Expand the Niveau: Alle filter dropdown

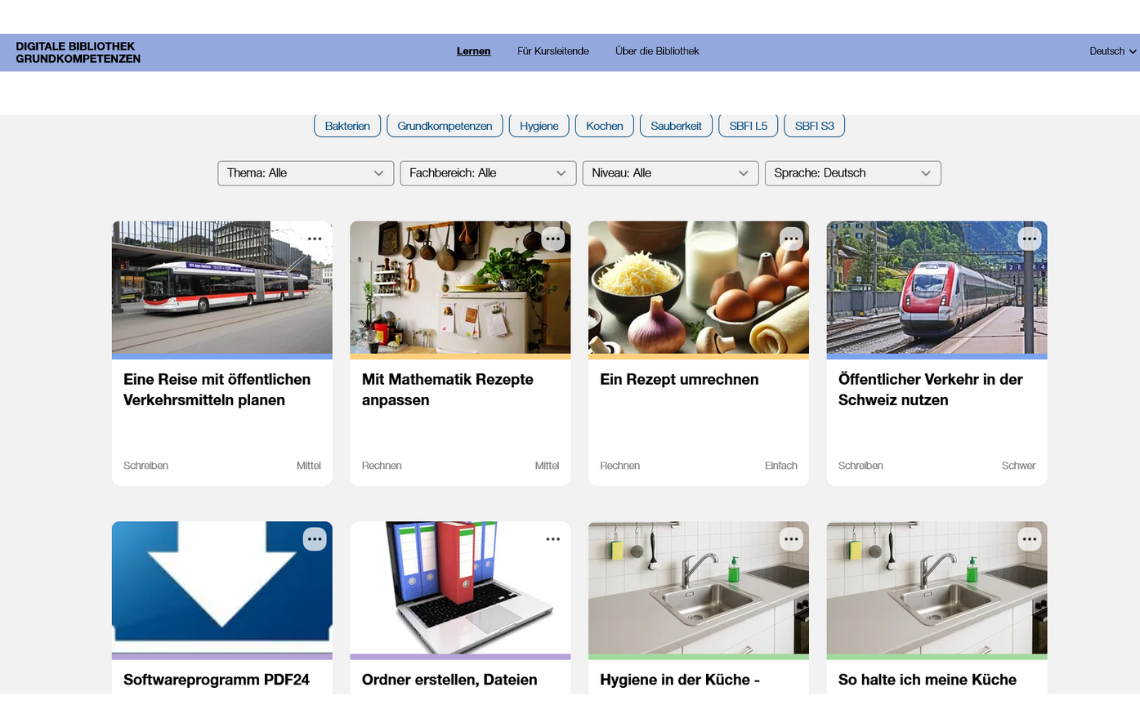pyautogui.click(x=670, y=173)
